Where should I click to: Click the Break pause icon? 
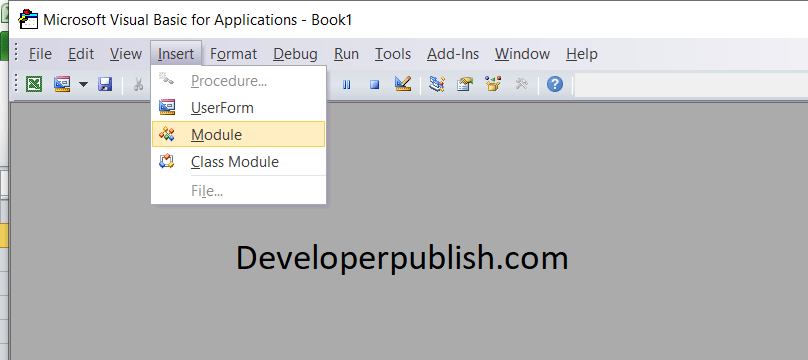coord(346,84)
